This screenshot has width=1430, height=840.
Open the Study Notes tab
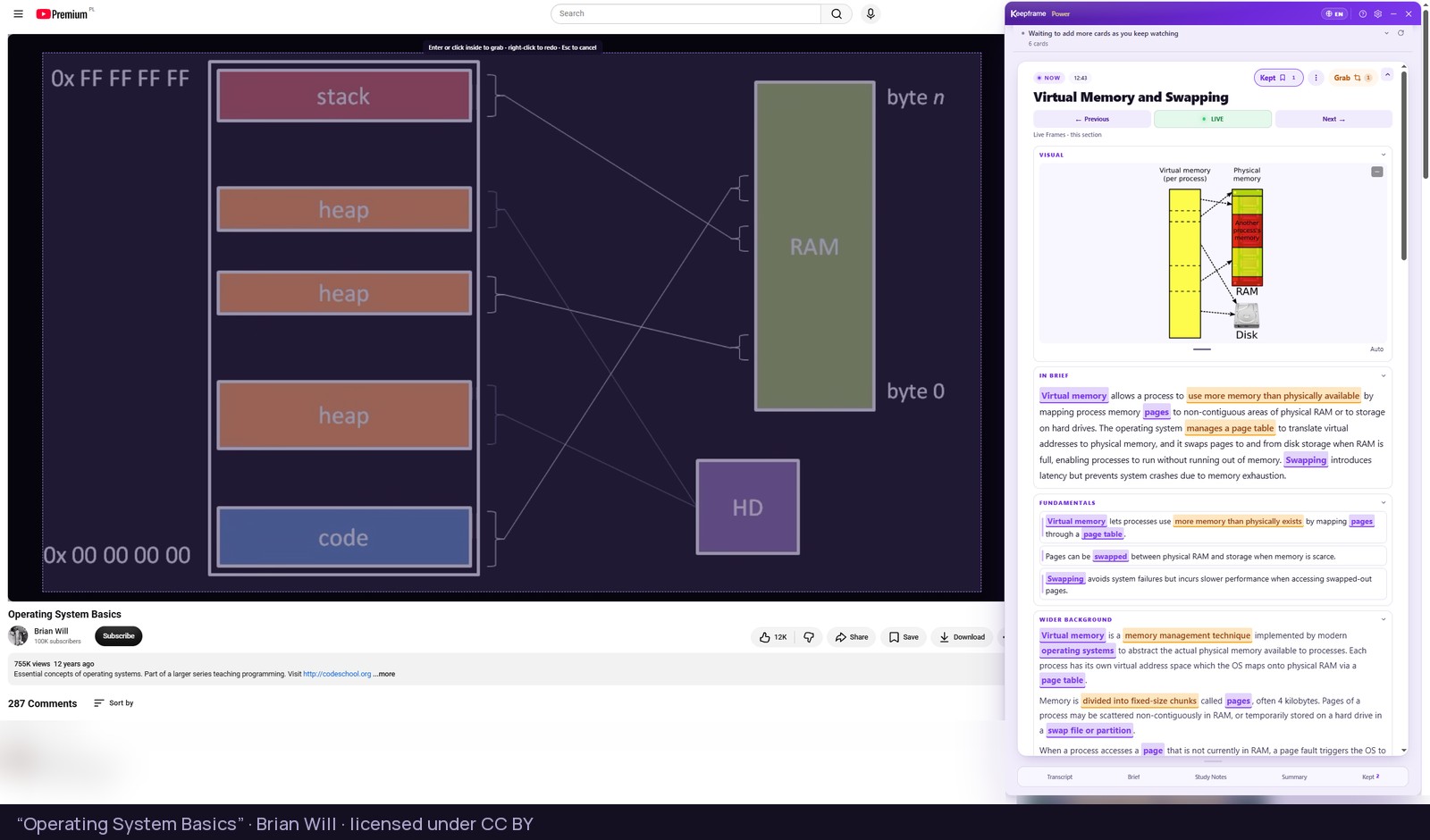pyautogui.click(x=1210, y=777)
